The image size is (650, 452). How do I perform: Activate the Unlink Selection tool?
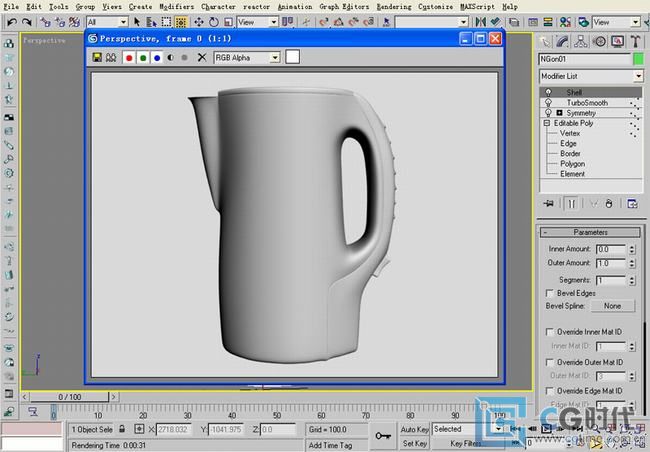point(60,22)
